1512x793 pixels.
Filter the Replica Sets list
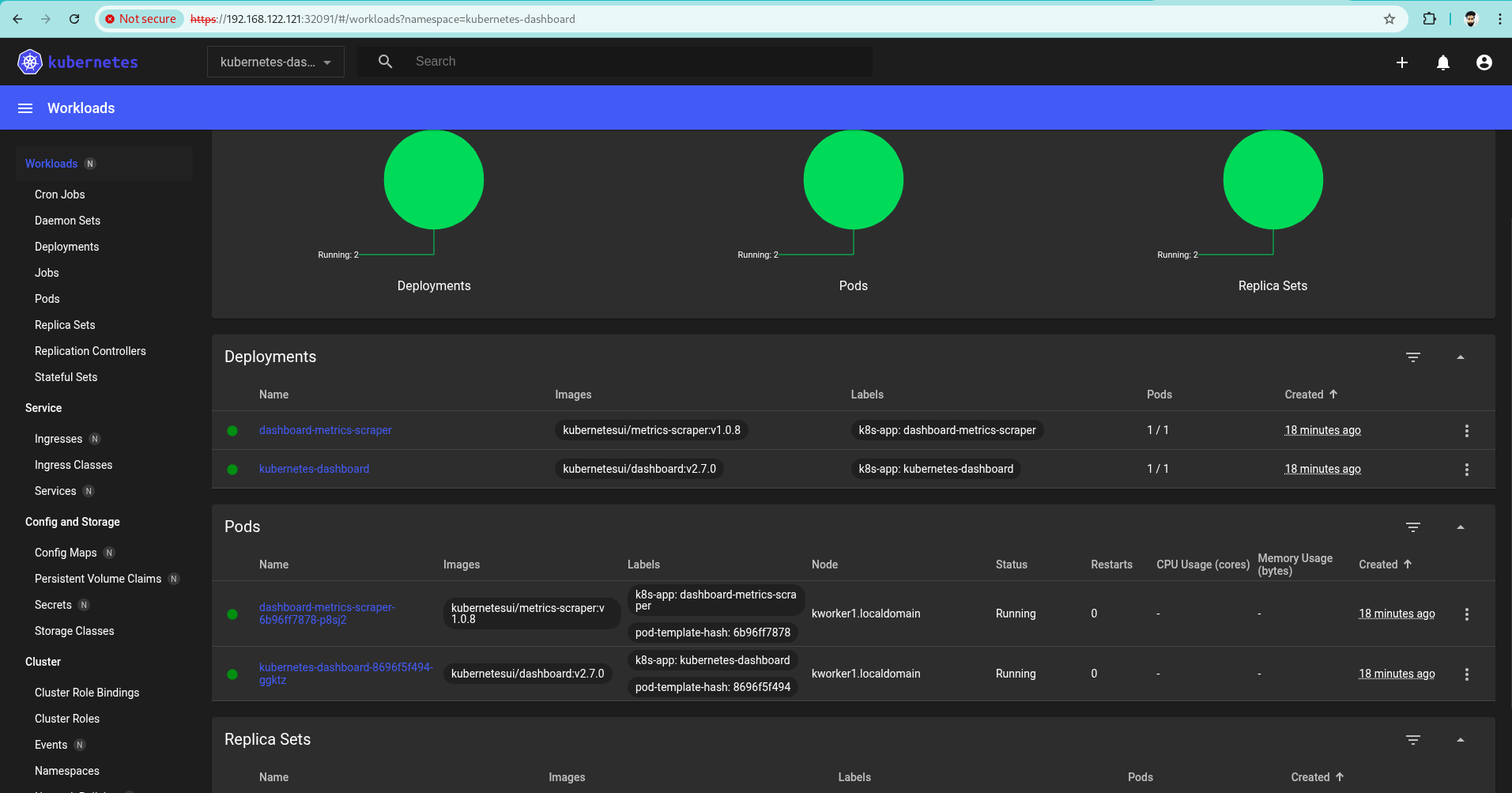(1412, 740)
